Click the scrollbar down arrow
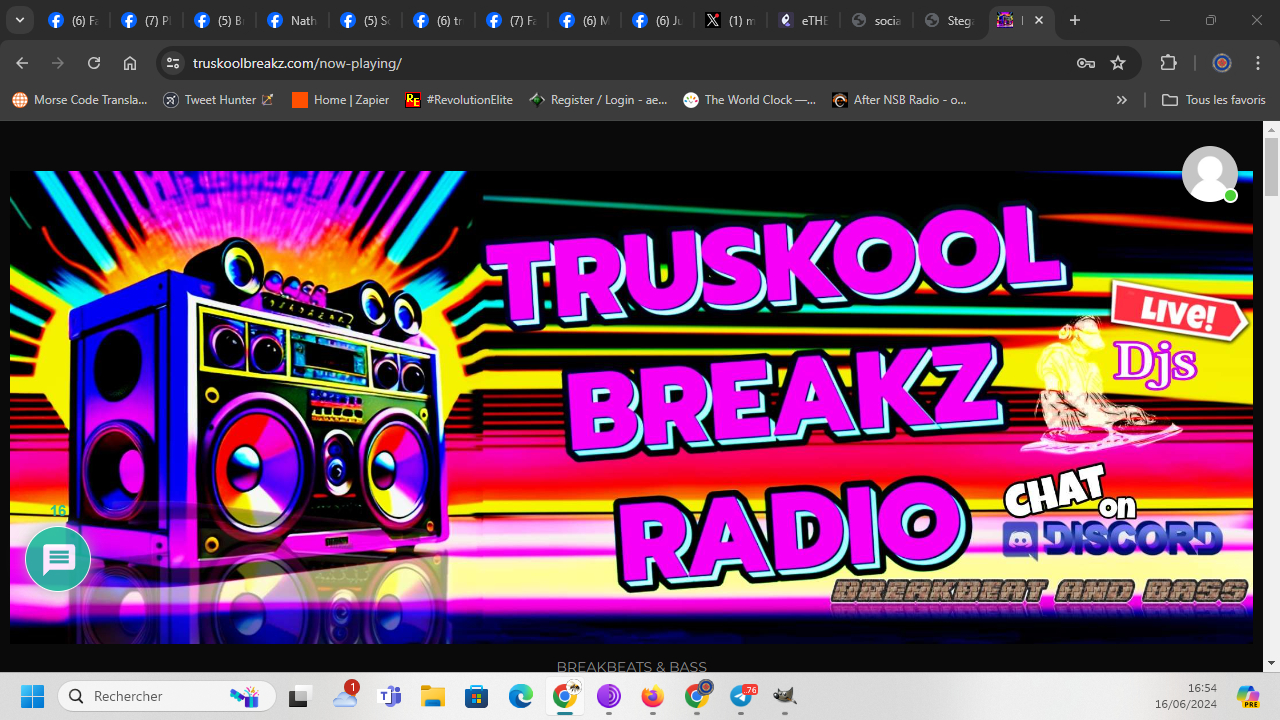The height and width of the screenshot is (720, 1280). click(1271, 662)
